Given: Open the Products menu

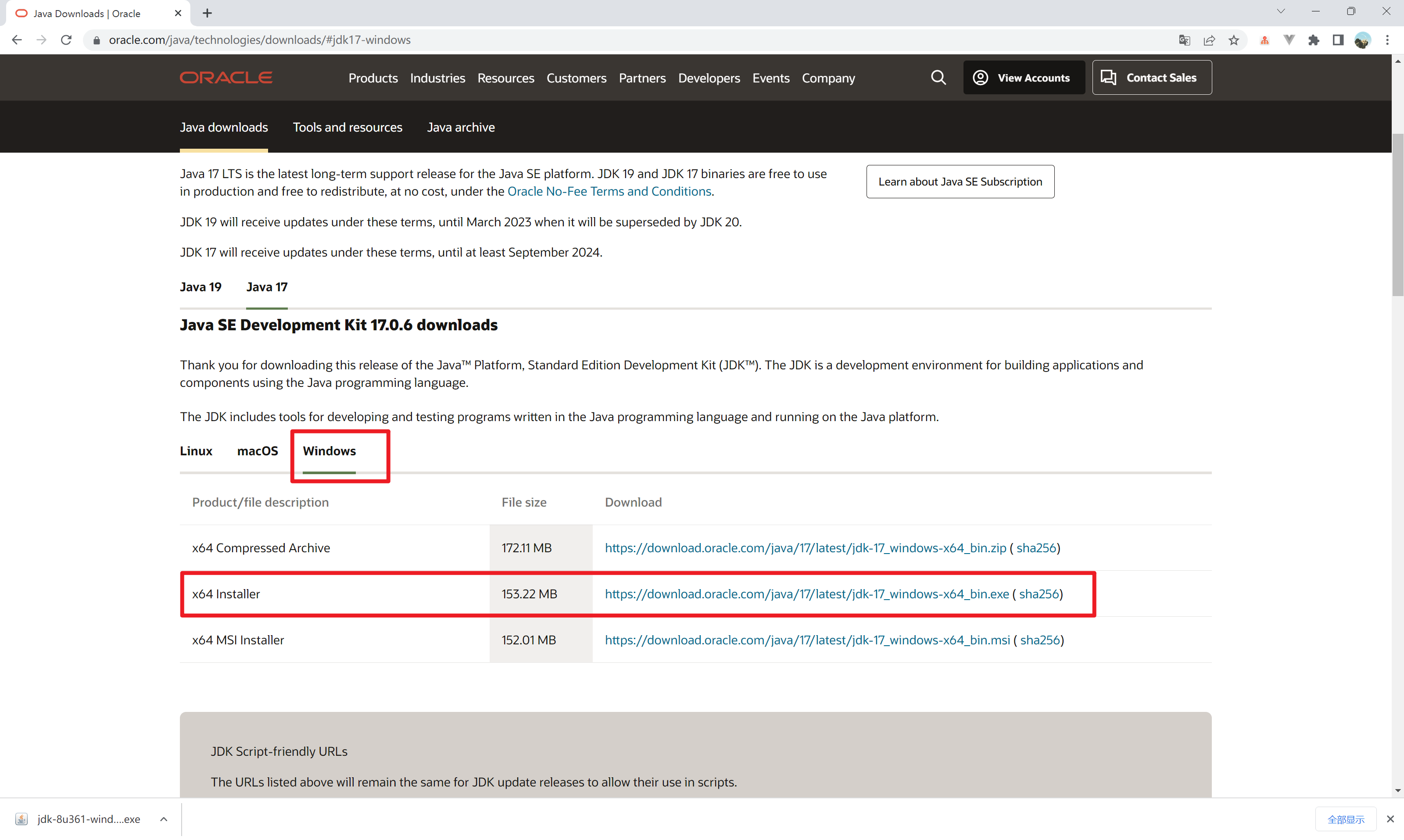Looking at the screenshot, I should [x=373, y=78].
